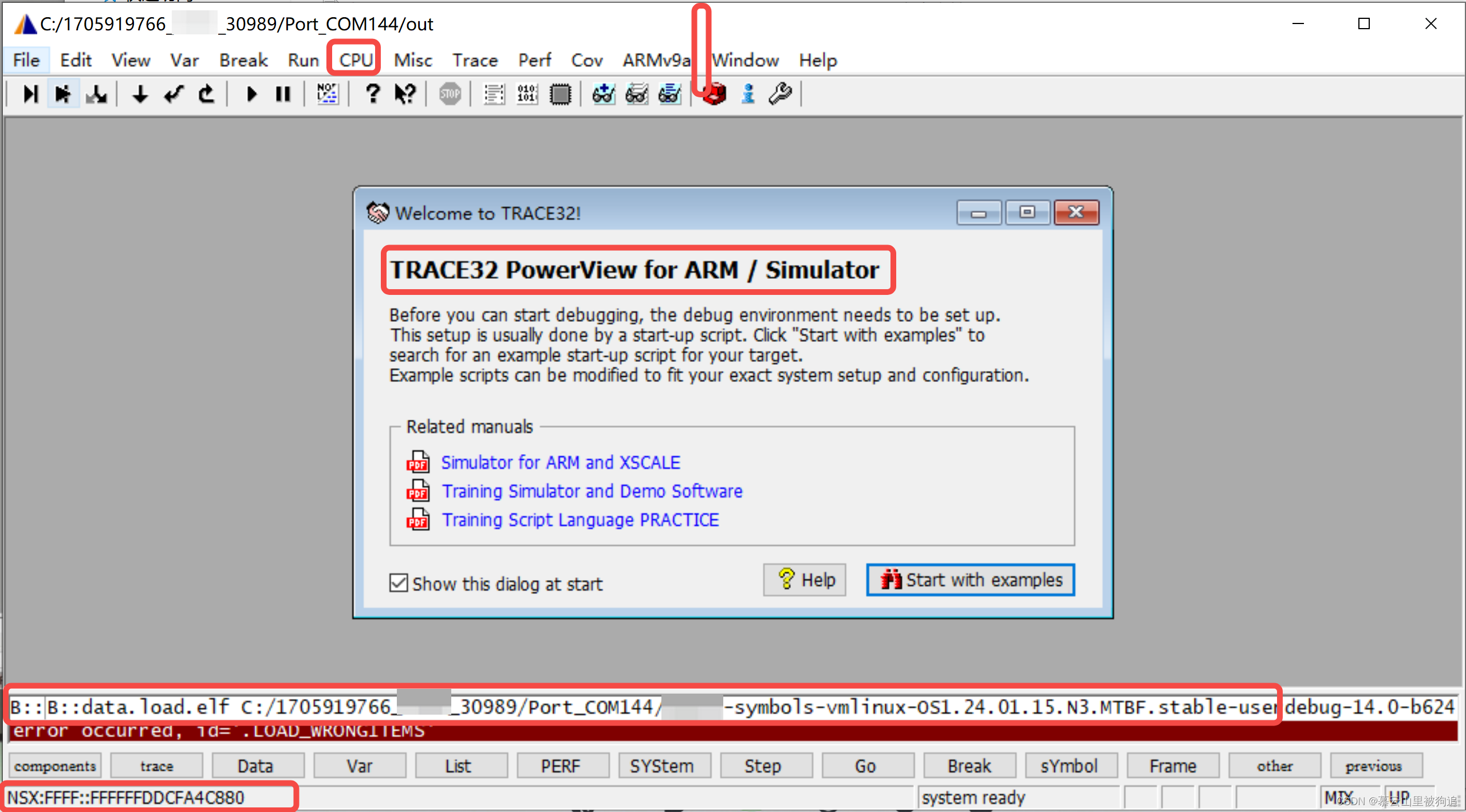This screenshot has width=1466, height=812.
Task: Uncheck Show this dialog at start
Action: tap(399, 583)
